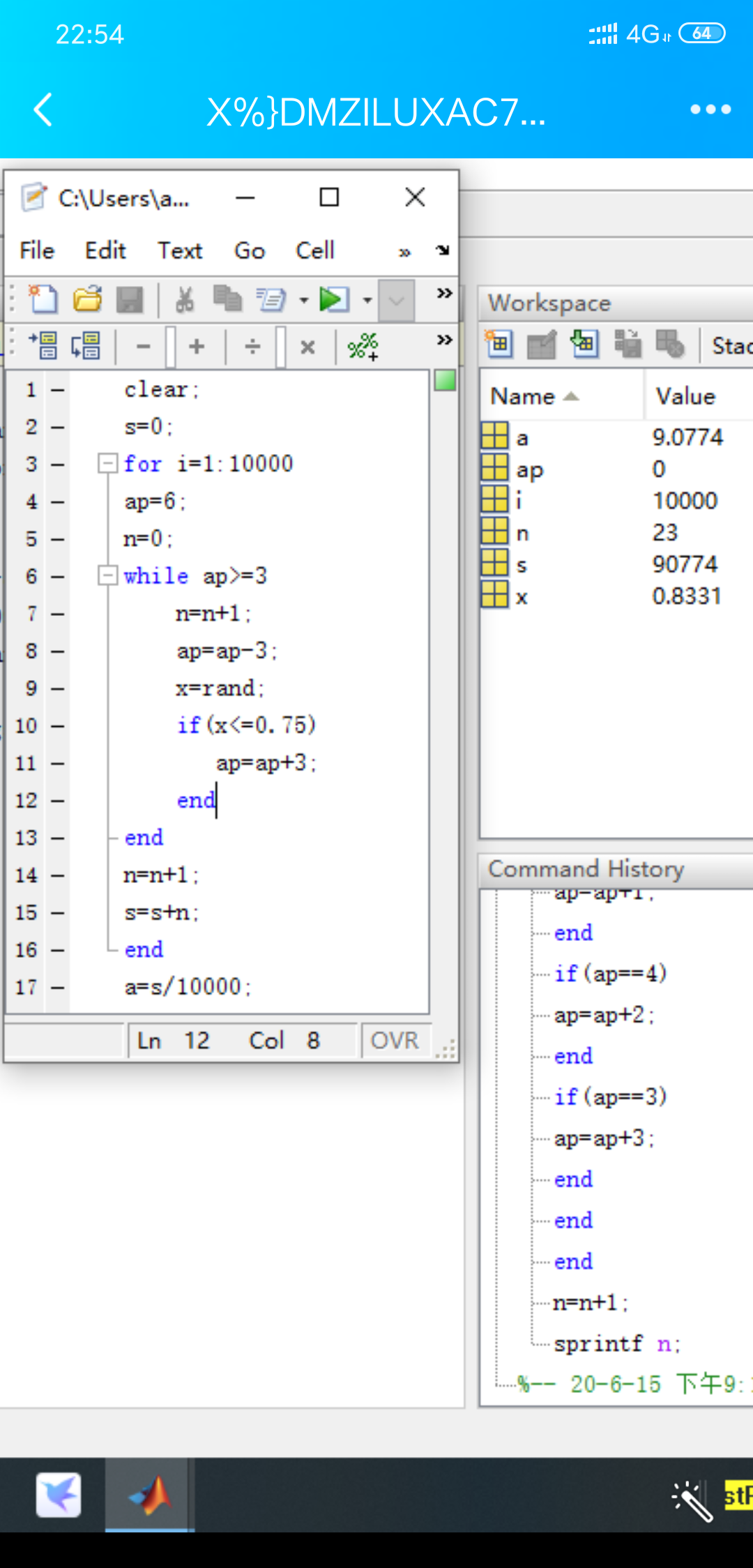Click Open selection icon in Workspace toolbar
This screenshot has height=1568, width=753.
[x=541, y=344]
